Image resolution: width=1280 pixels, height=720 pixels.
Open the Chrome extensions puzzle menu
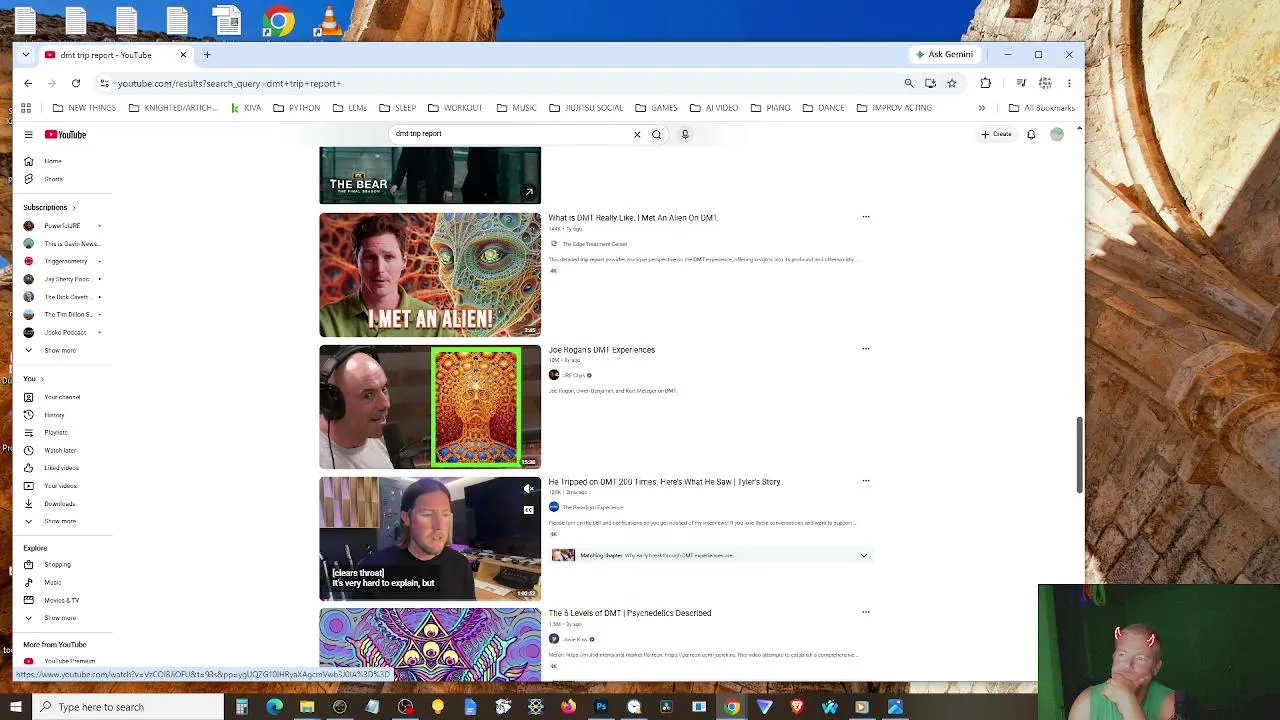(x=986, y=83)
